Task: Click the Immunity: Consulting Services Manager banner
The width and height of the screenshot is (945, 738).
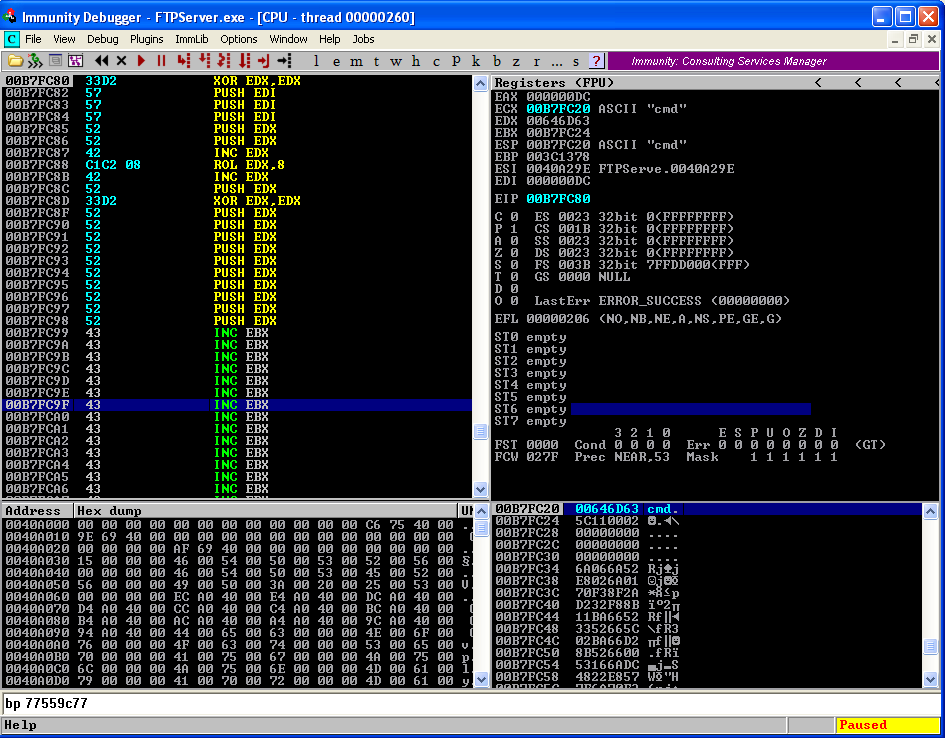Action: [x=773, y=61]
